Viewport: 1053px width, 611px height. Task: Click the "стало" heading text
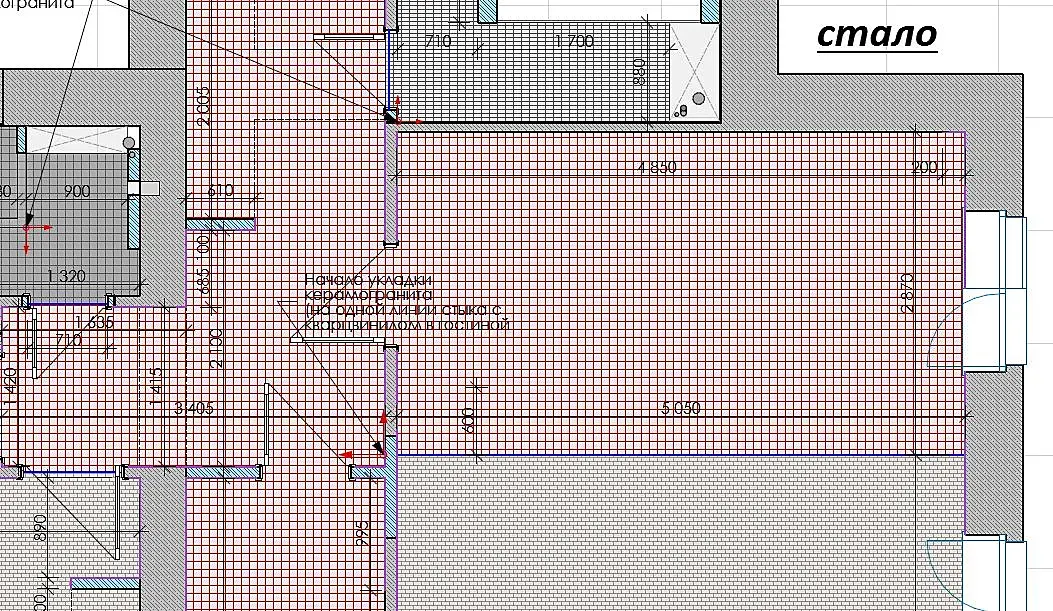(x=876, y=34)
